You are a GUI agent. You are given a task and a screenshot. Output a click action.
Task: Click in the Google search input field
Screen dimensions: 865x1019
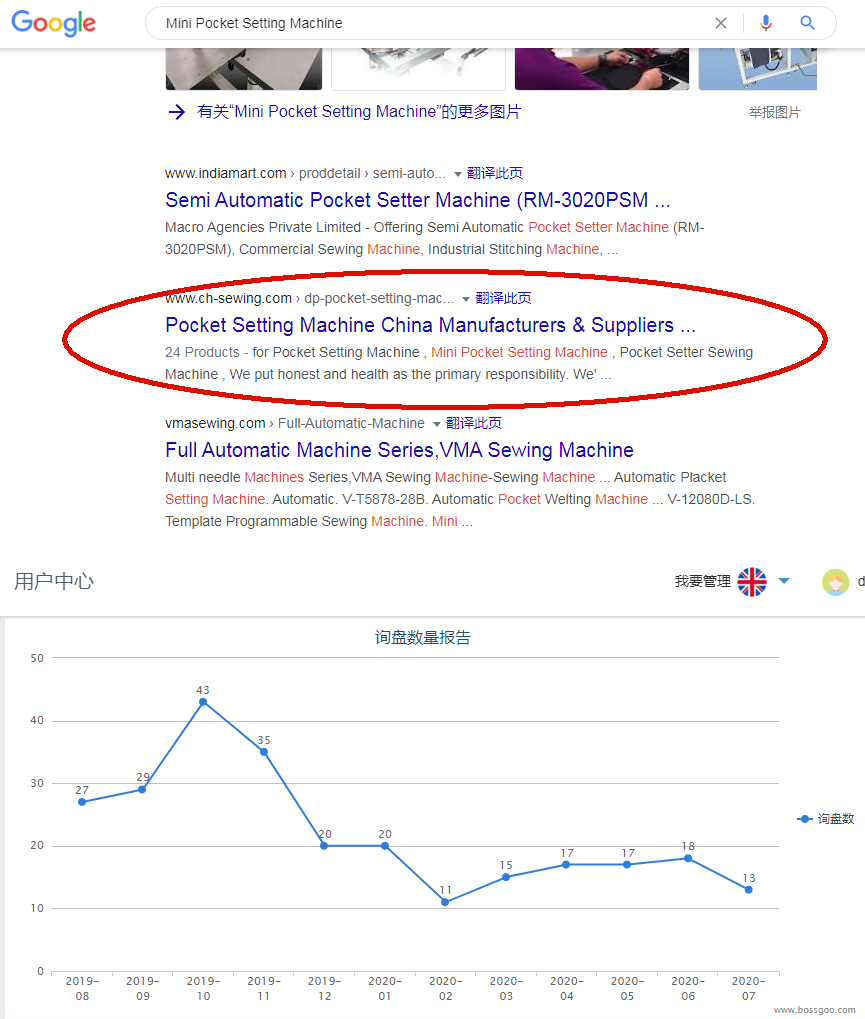click(x=430, y=23)
